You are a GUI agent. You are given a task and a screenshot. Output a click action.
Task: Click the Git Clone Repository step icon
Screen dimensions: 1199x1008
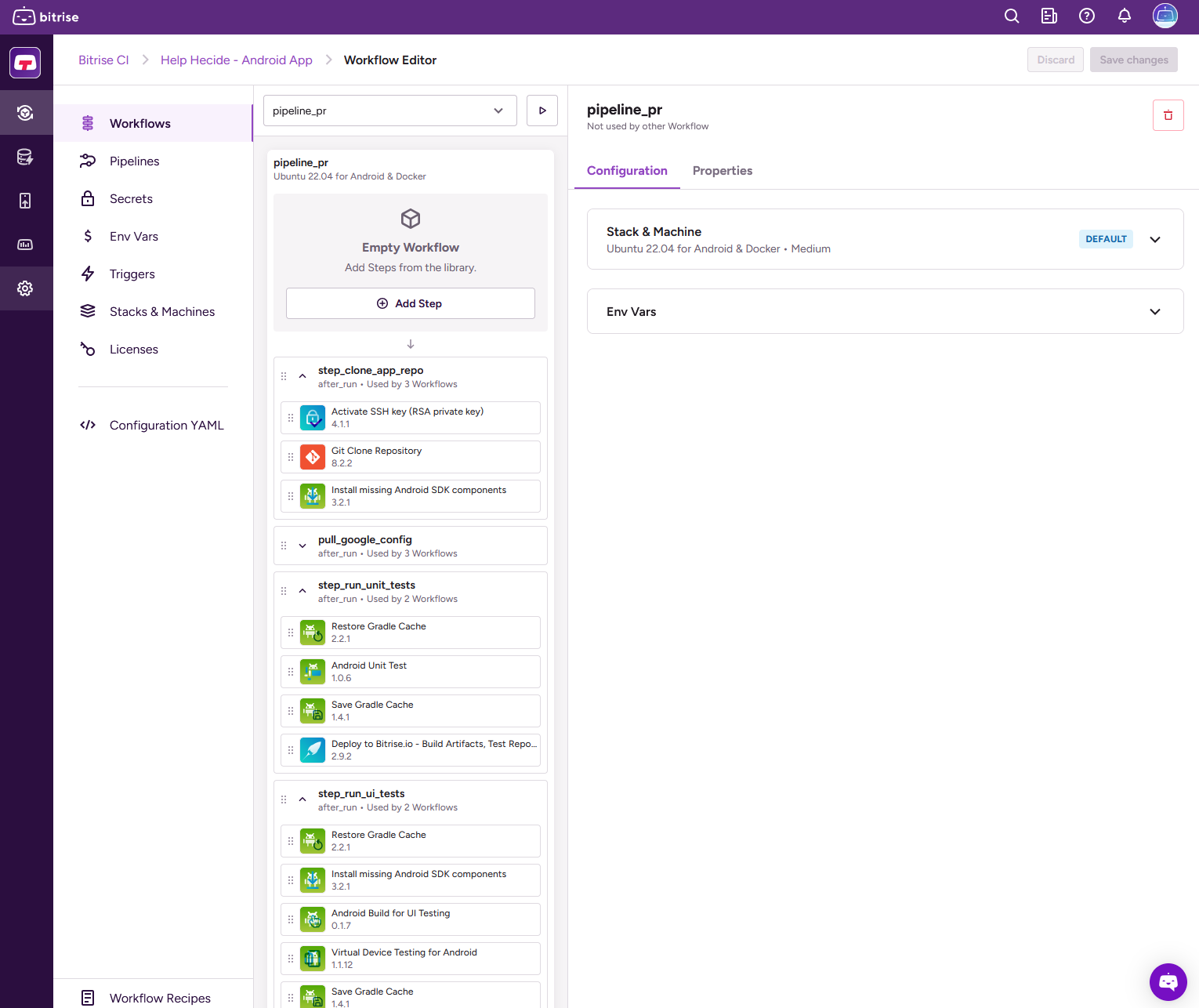pos(313,457)
